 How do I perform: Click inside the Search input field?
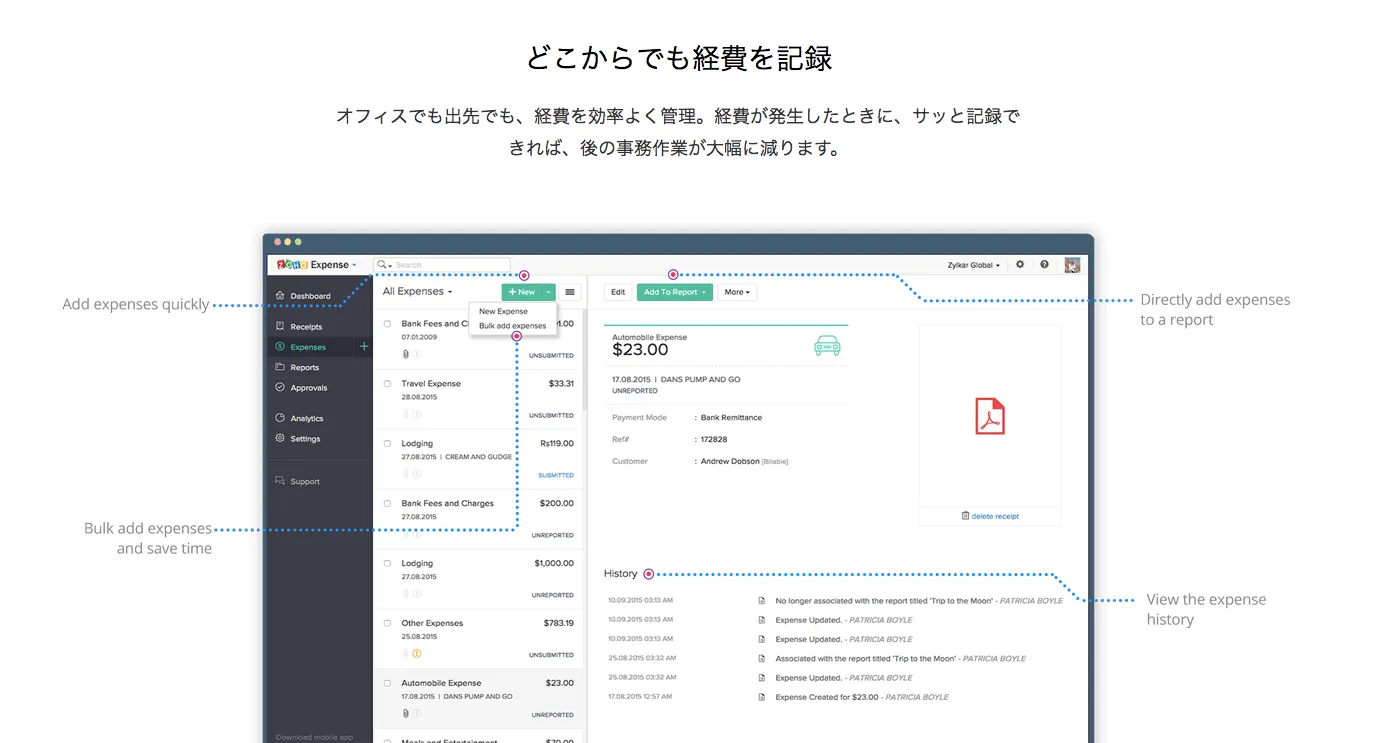pyautogui.click(x=441, y=265)
